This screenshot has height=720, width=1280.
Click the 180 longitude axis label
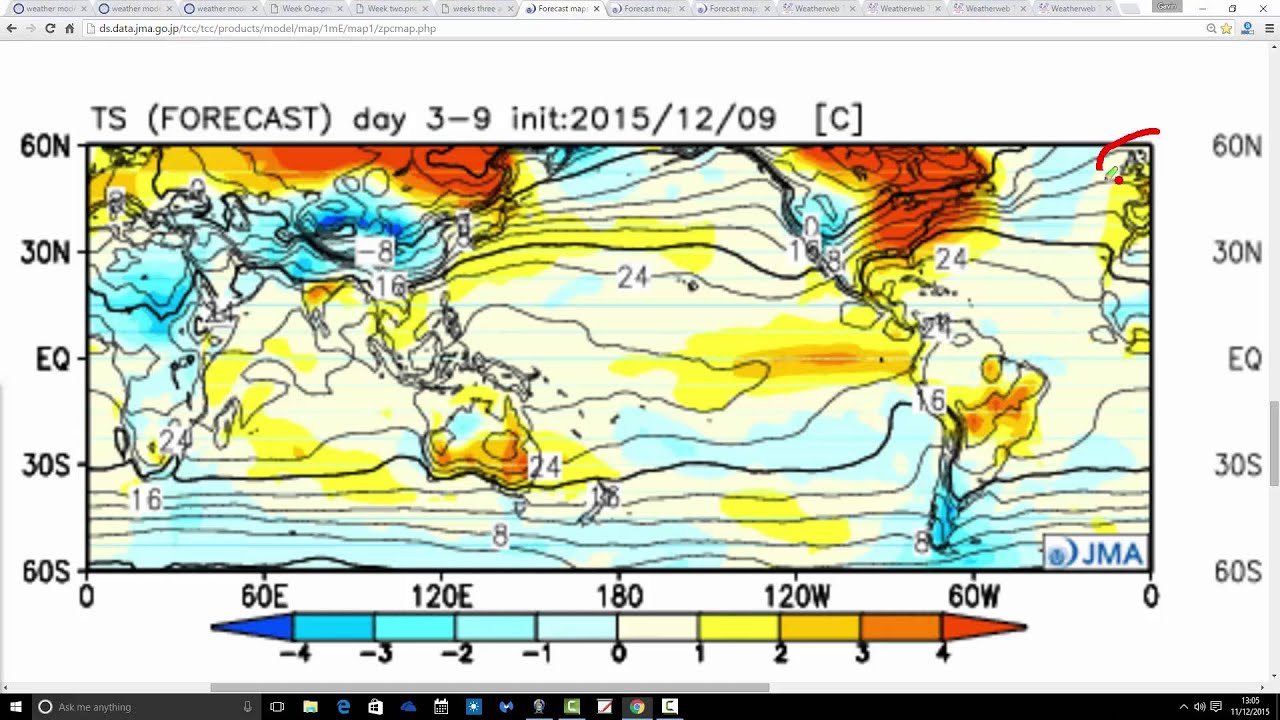click(619, 597)
